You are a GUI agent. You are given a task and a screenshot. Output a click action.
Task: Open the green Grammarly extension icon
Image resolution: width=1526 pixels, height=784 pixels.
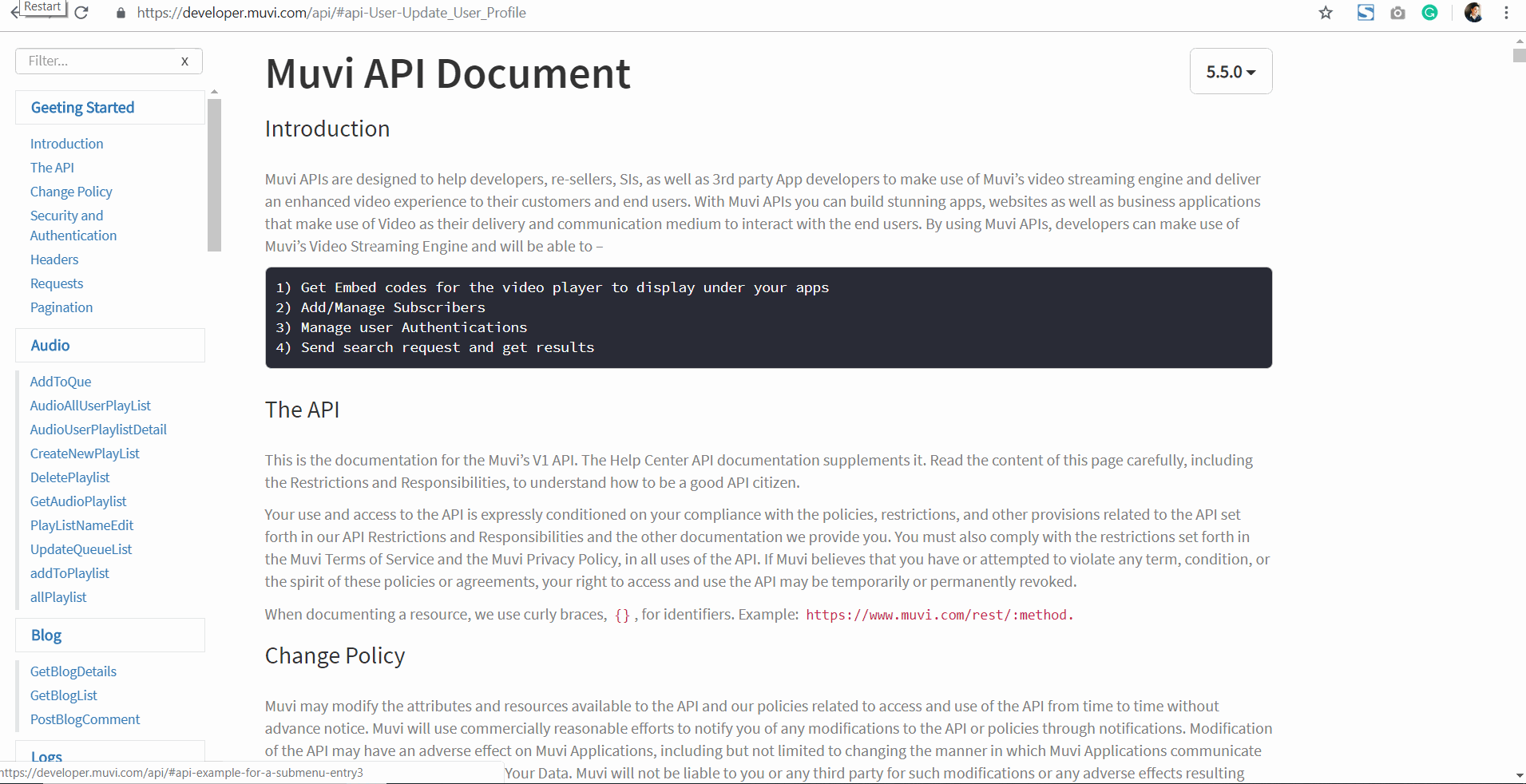pos(1429,13)
